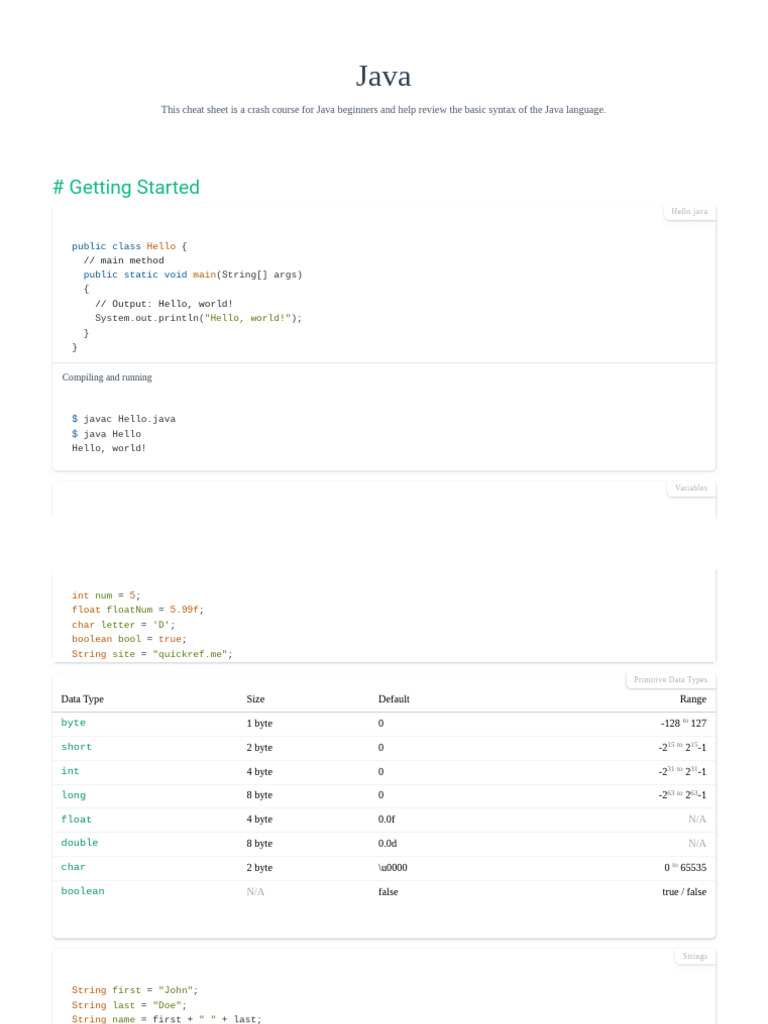Click the 'Default' column header
768x1024 pixels.
click(x=394, y=699)
